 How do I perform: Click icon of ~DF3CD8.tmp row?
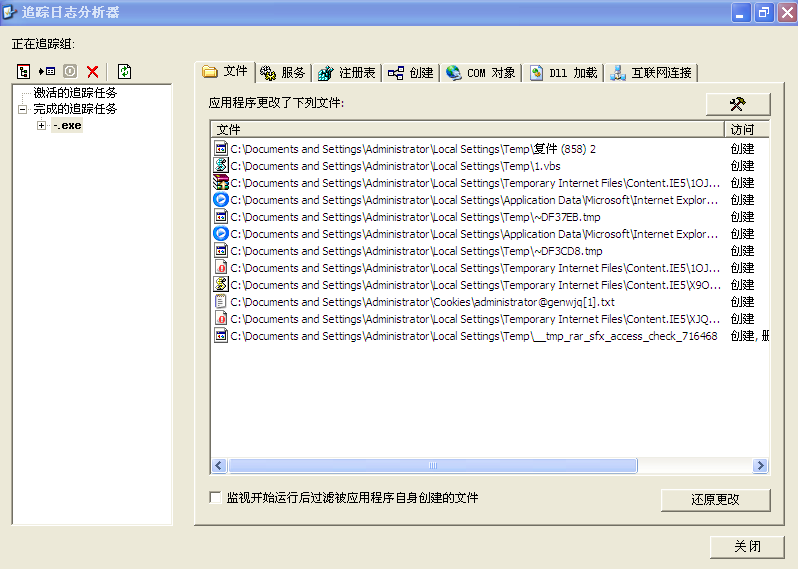click(x=220, y=251)
